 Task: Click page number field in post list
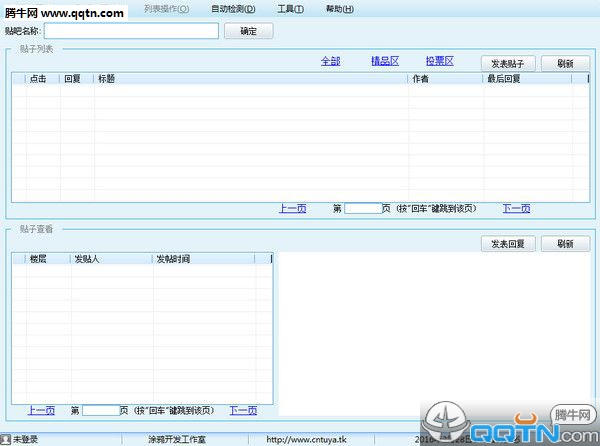pos(363,208)
